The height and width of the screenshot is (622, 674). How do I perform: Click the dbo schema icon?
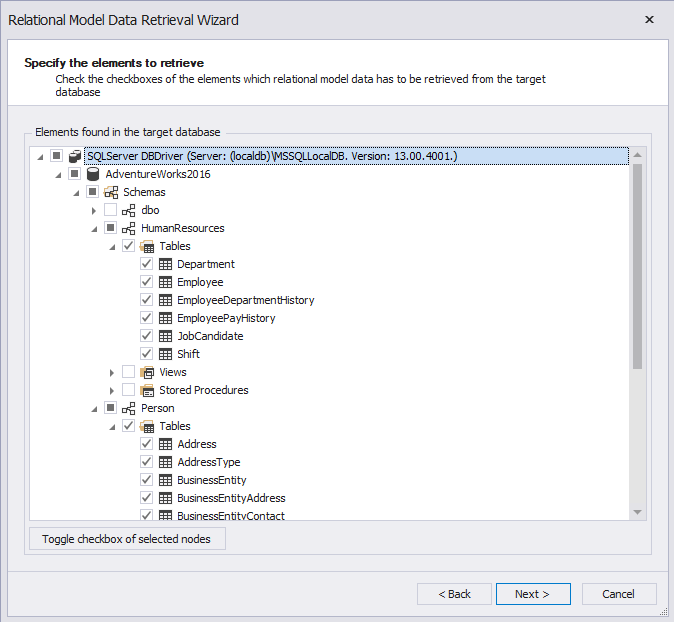coord(129,210)
